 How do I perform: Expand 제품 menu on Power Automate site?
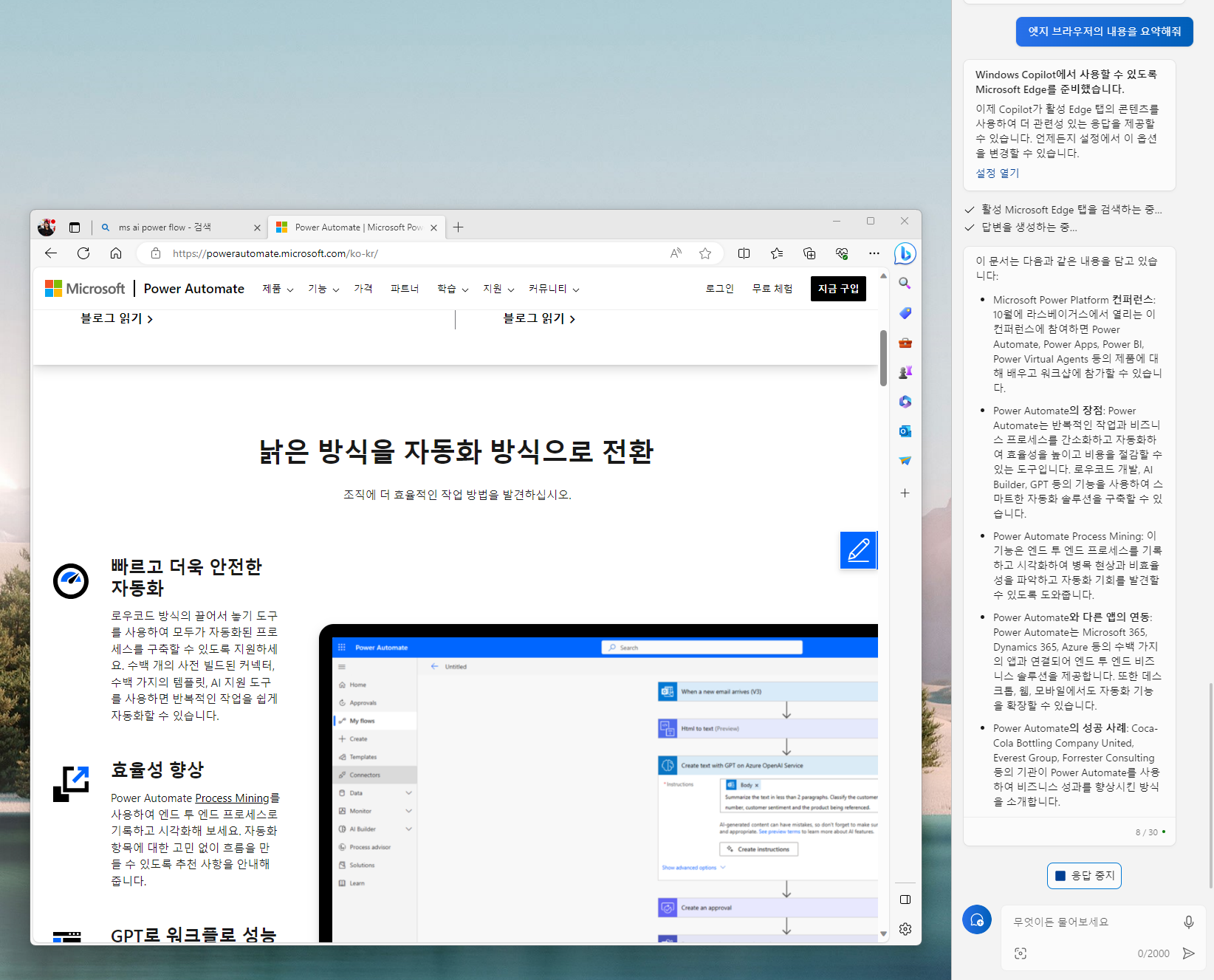[x=278, y=289]
